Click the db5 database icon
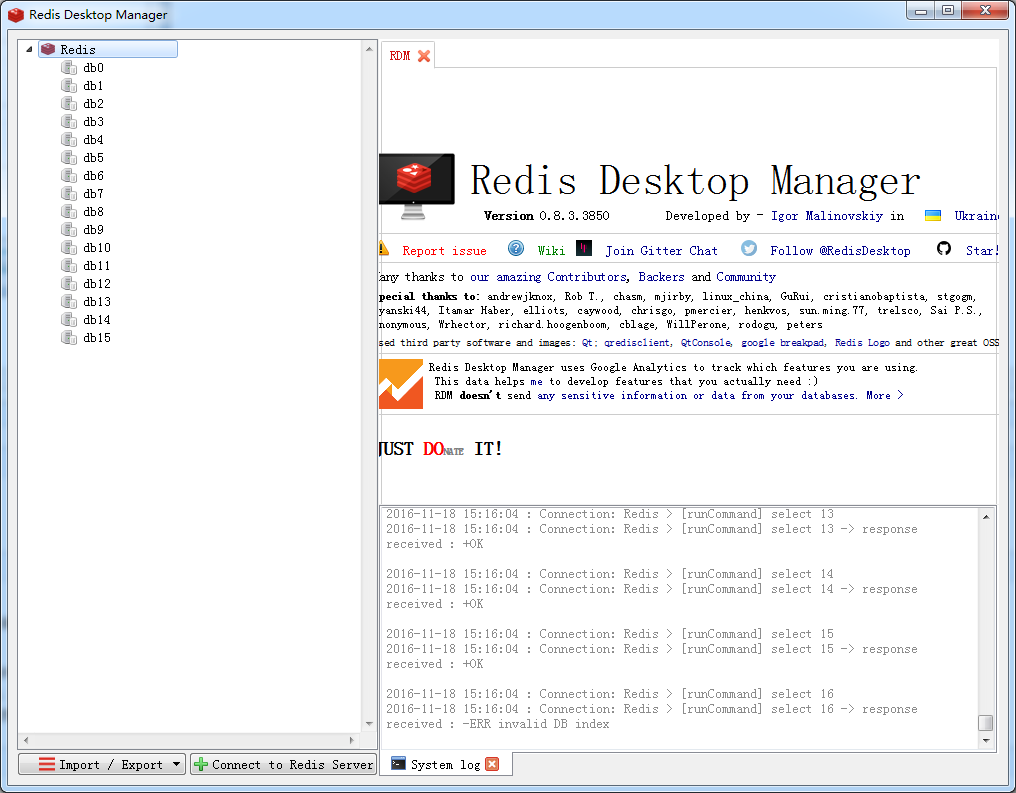This screenshot has width=1016, height=793. [69, 157]
